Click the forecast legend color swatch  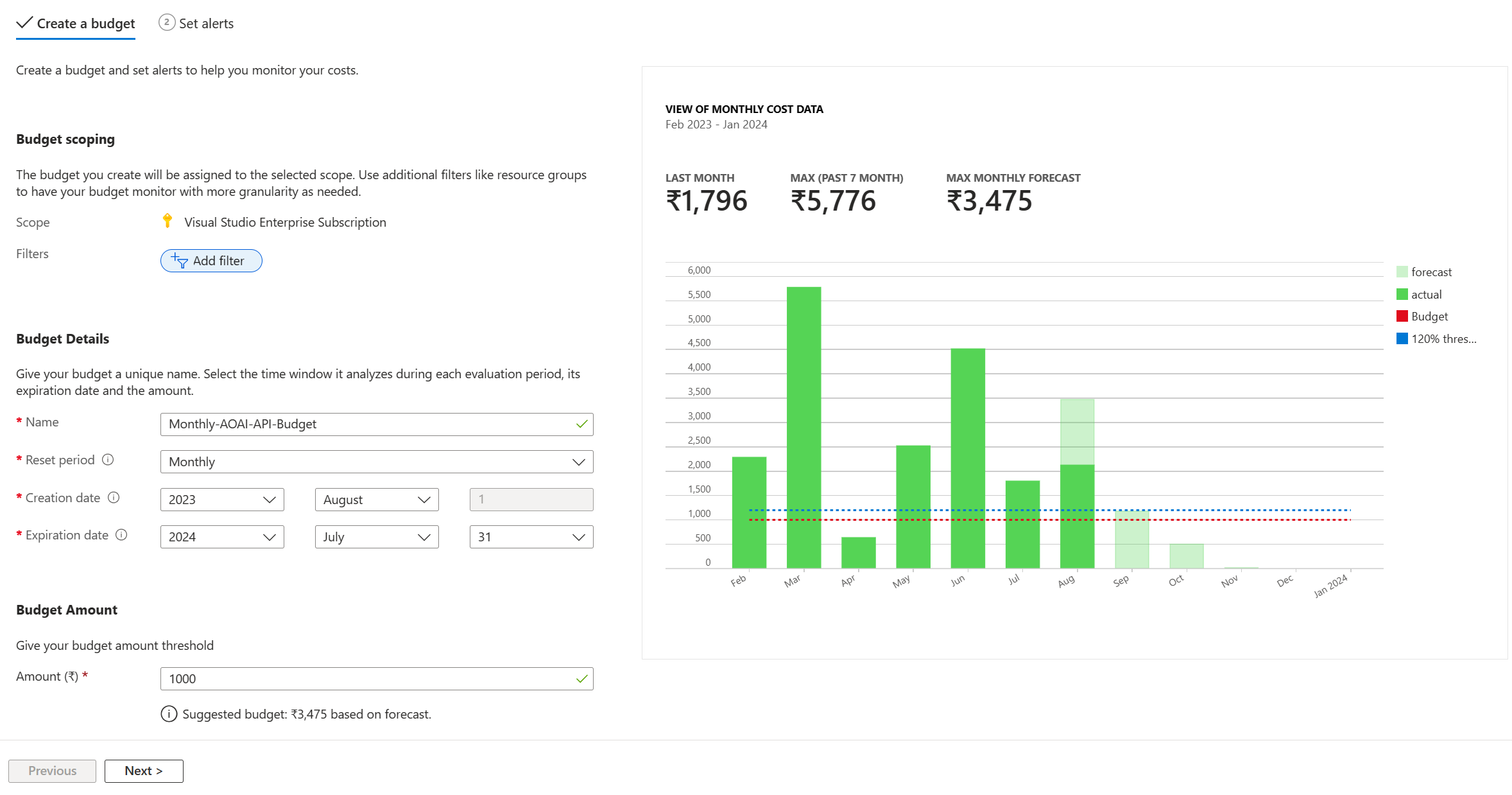point(1402,272)
